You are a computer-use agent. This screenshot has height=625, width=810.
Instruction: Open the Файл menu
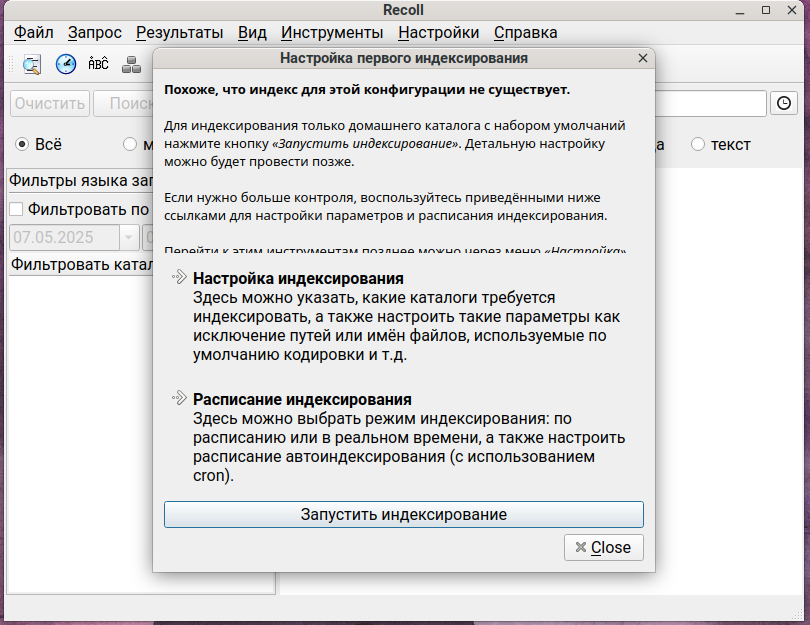[34, 33]
